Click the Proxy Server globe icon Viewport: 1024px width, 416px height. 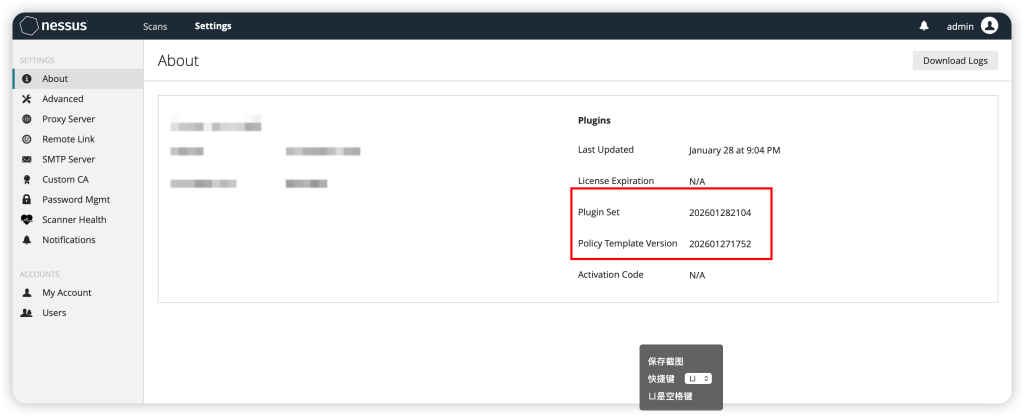point(27,119)
